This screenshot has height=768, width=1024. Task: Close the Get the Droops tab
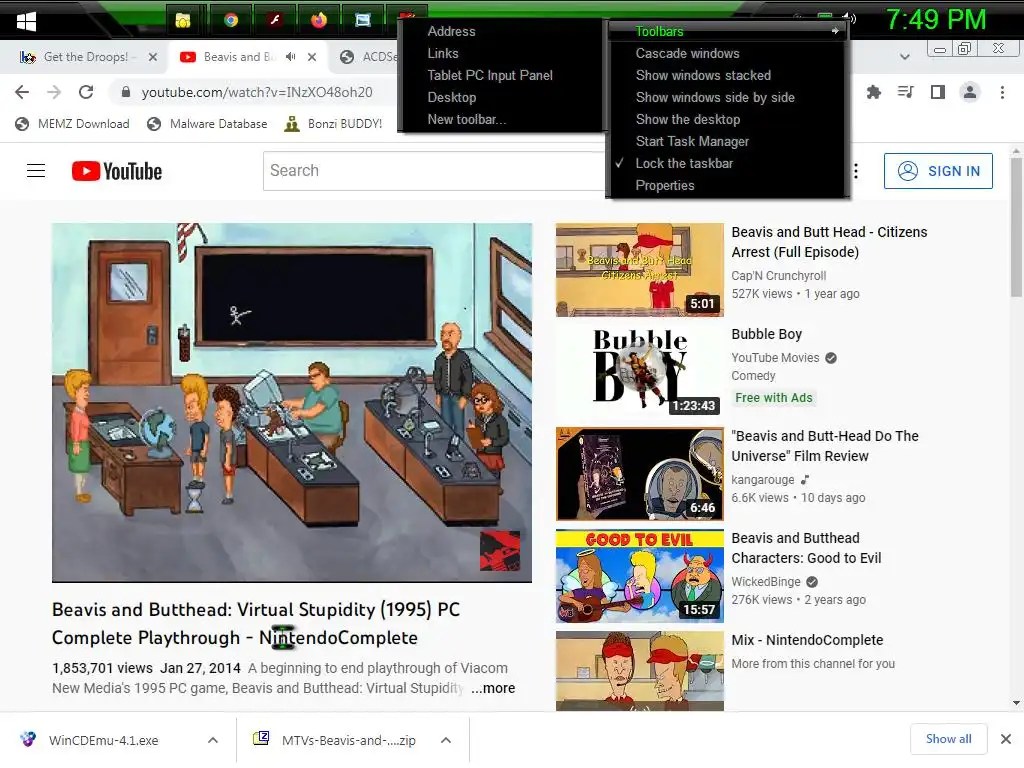tap(153, 57)
